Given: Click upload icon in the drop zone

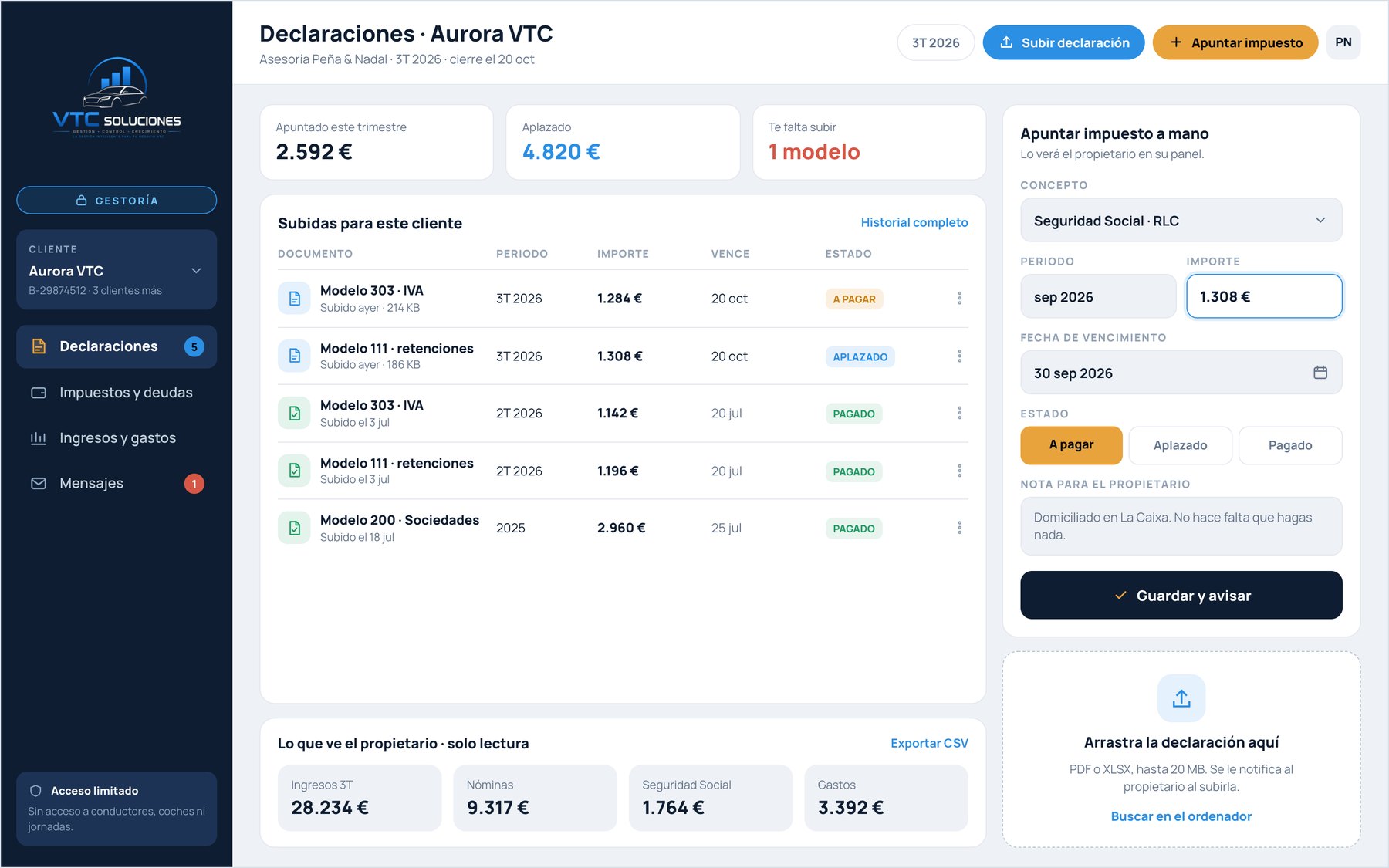Looking at the screenshot, I should pos(1181,698).
